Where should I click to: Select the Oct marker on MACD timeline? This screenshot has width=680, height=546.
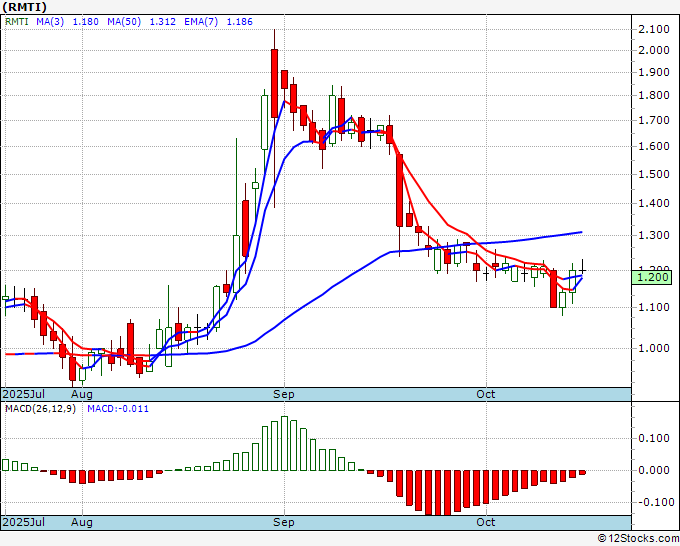(x=486, y=523)
